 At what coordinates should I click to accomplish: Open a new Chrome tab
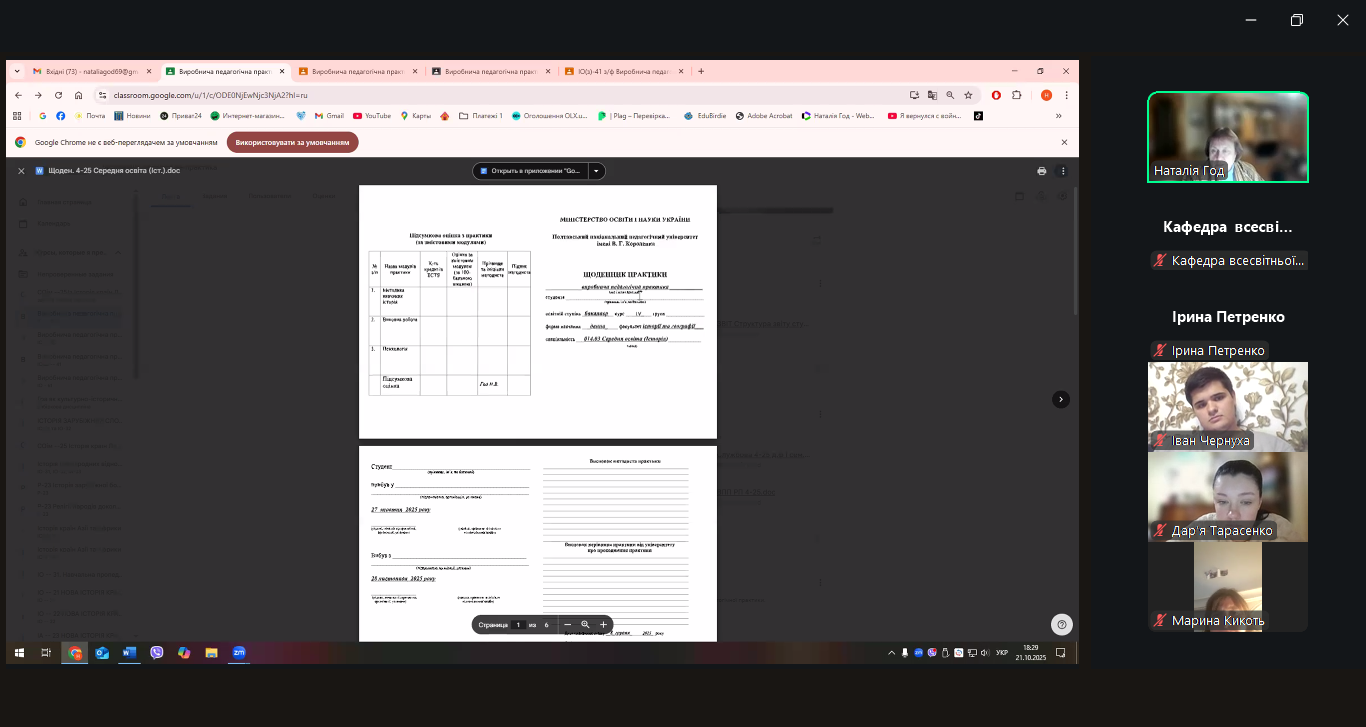pyautogui.click(x=701, y=72)
